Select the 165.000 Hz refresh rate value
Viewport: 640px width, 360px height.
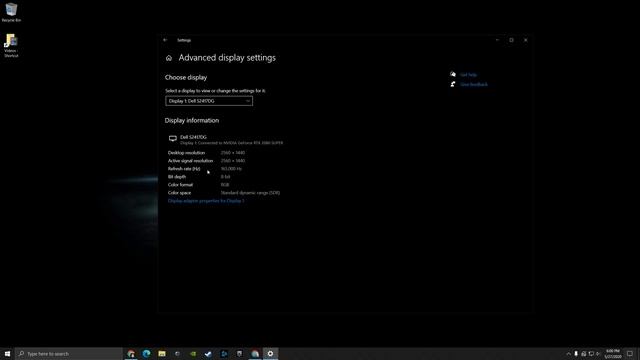click(x=231, y=169)
